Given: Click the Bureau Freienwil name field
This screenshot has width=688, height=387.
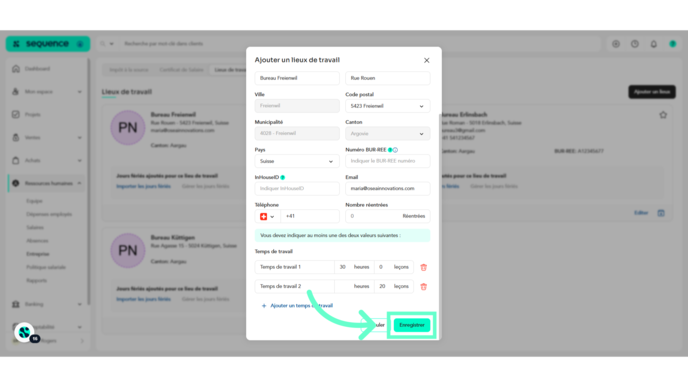Looking at the screenshot, I should coord(297,78).
